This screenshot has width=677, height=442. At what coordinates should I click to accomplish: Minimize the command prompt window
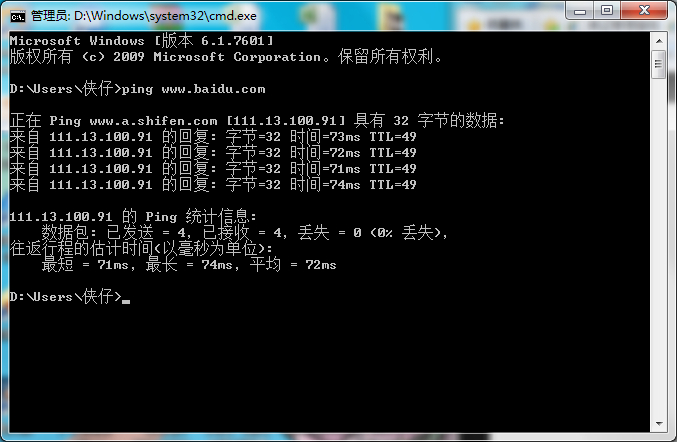coord(580,10)
